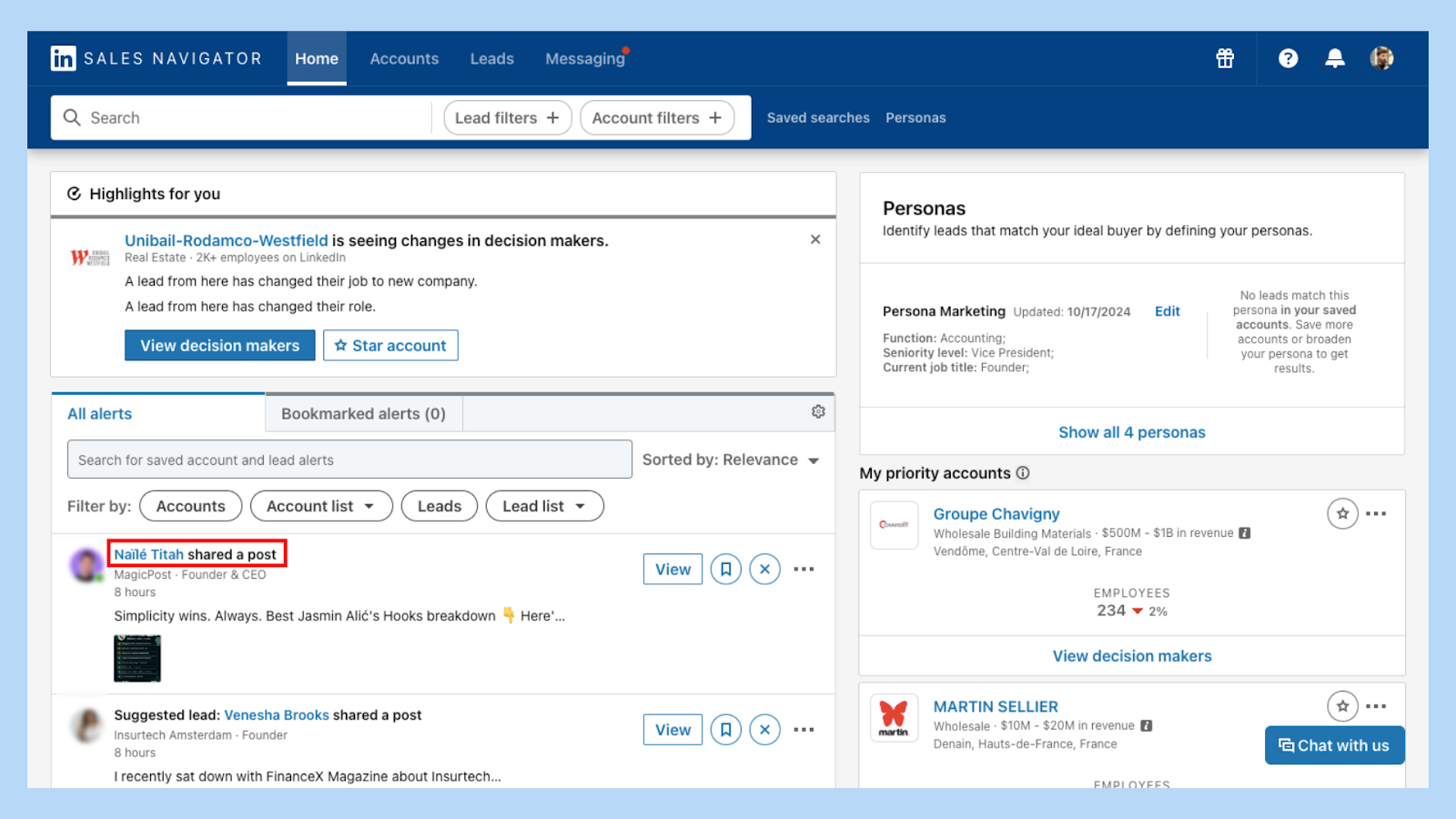Viewport: 1456px width, 819px height.
Task: Open more options for Groupe Chavigny
Action: tap(1376, 513)
